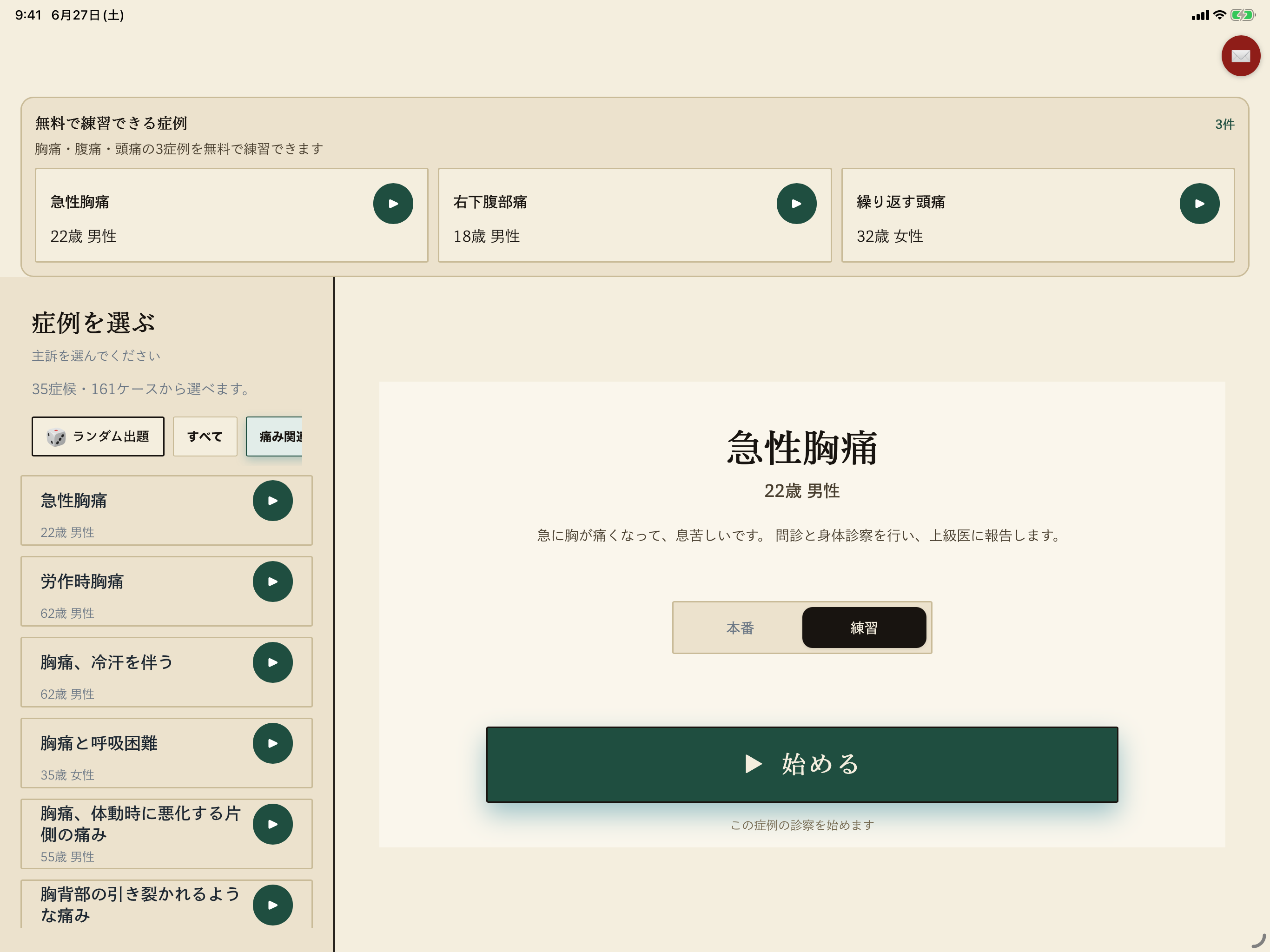This screenshot has width=1270, height=952.
Task: Click the large 始める button
Action: [801, 764]
